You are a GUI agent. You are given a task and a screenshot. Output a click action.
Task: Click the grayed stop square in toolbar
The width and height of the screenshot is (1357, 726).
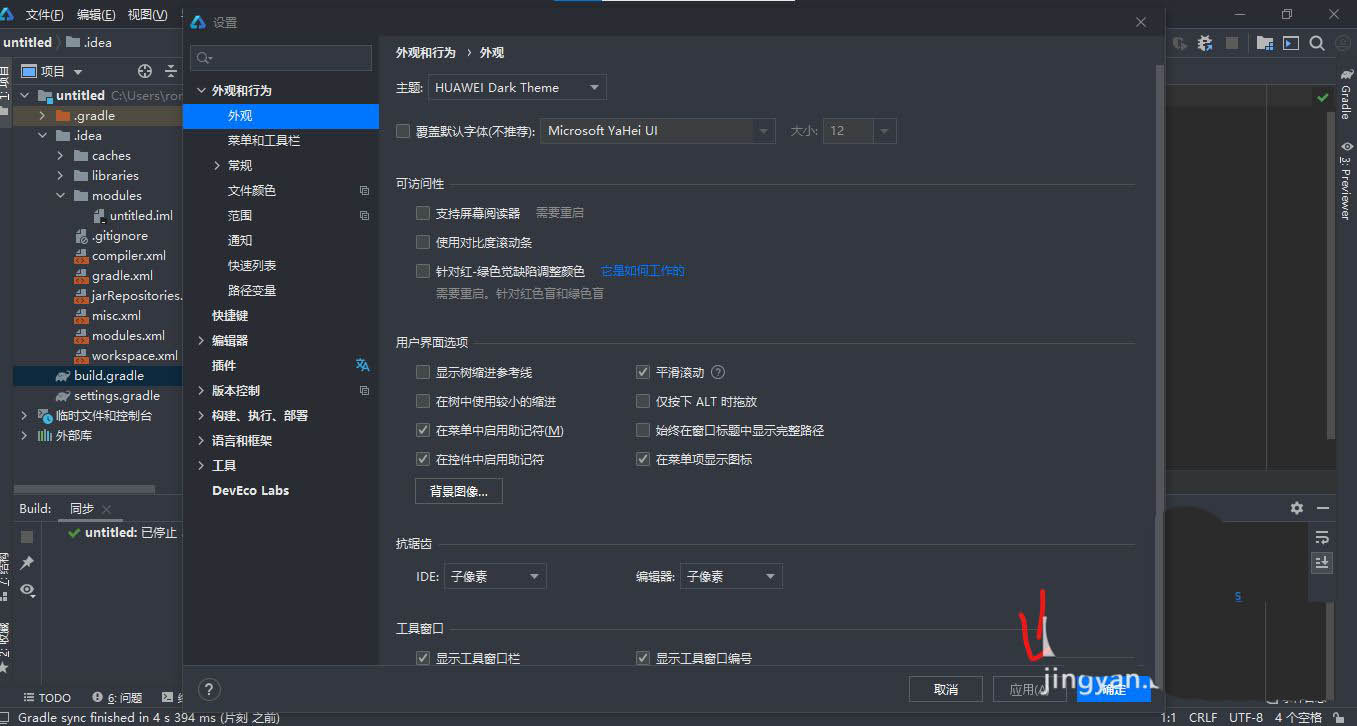coord(1232,43)
